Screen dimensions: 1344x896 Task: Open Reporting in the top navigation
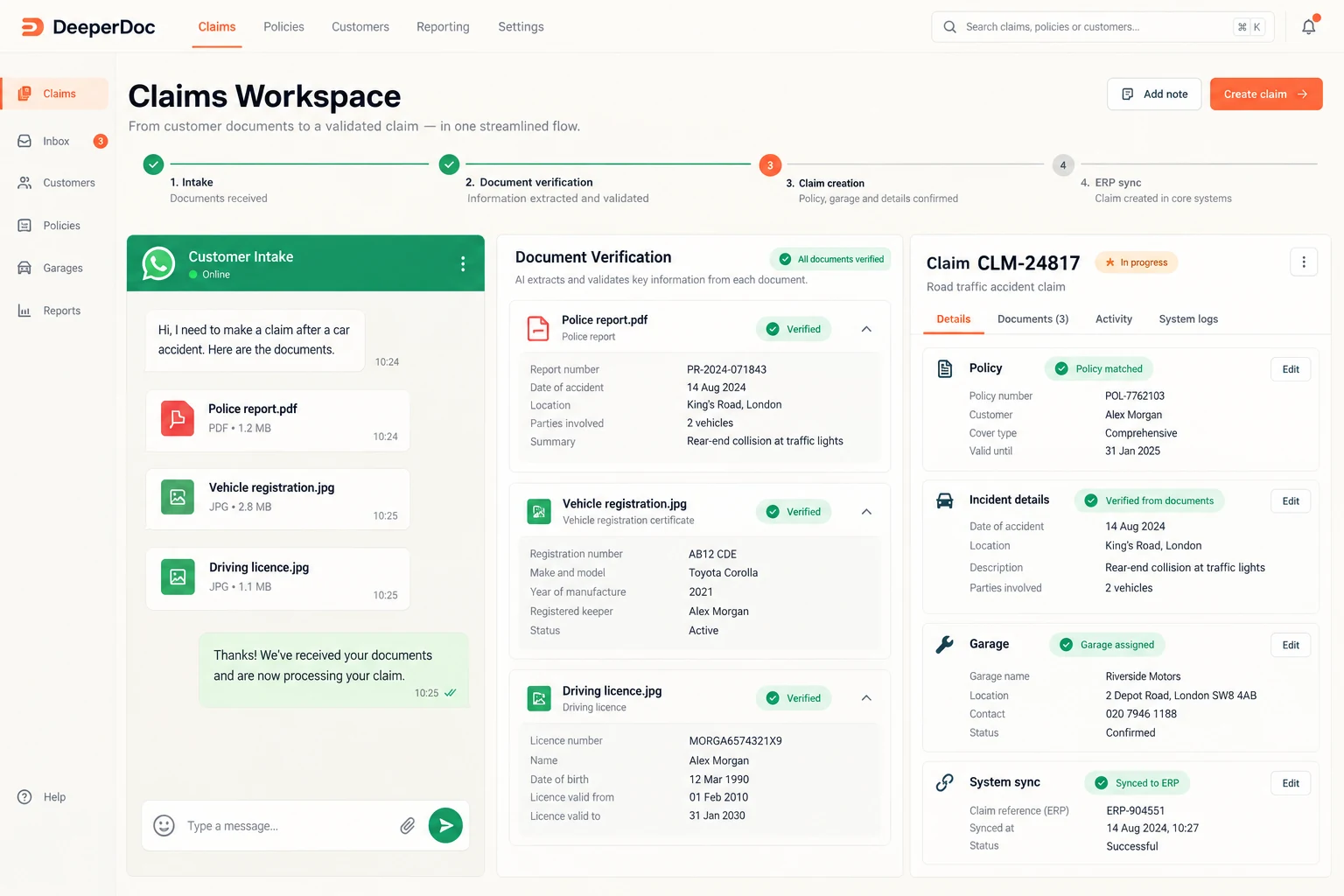click(x=443, y=27)
